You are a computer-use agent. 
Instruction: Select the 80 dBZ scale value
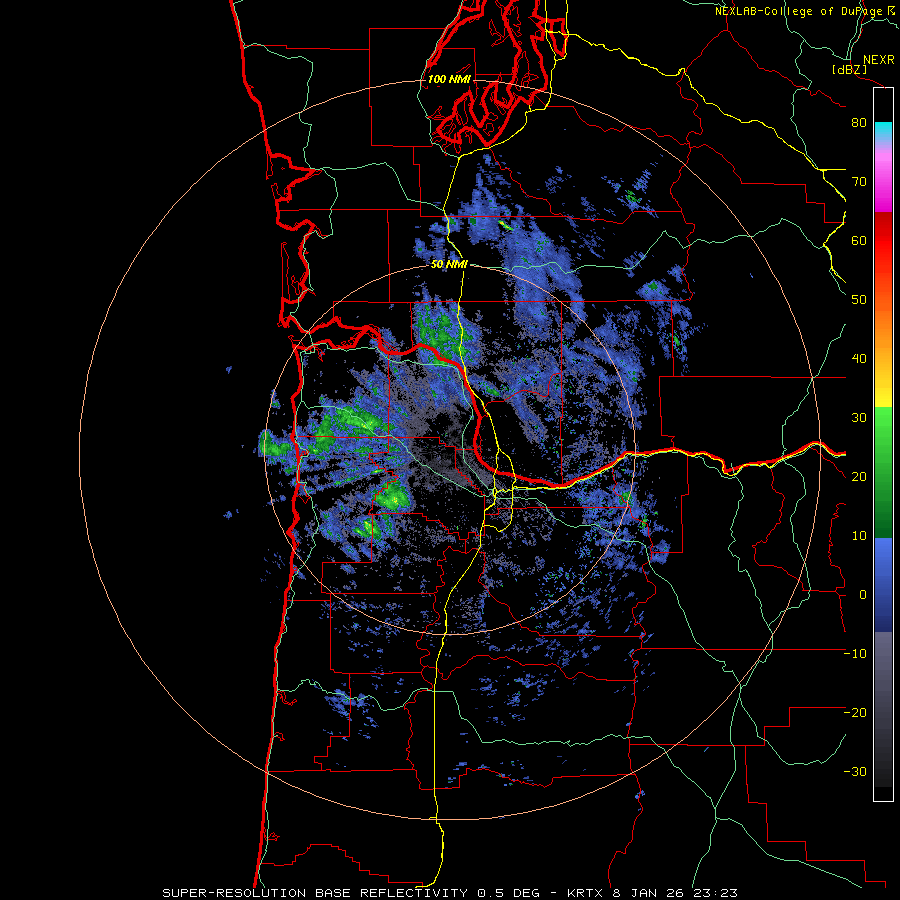coord(859,123)
